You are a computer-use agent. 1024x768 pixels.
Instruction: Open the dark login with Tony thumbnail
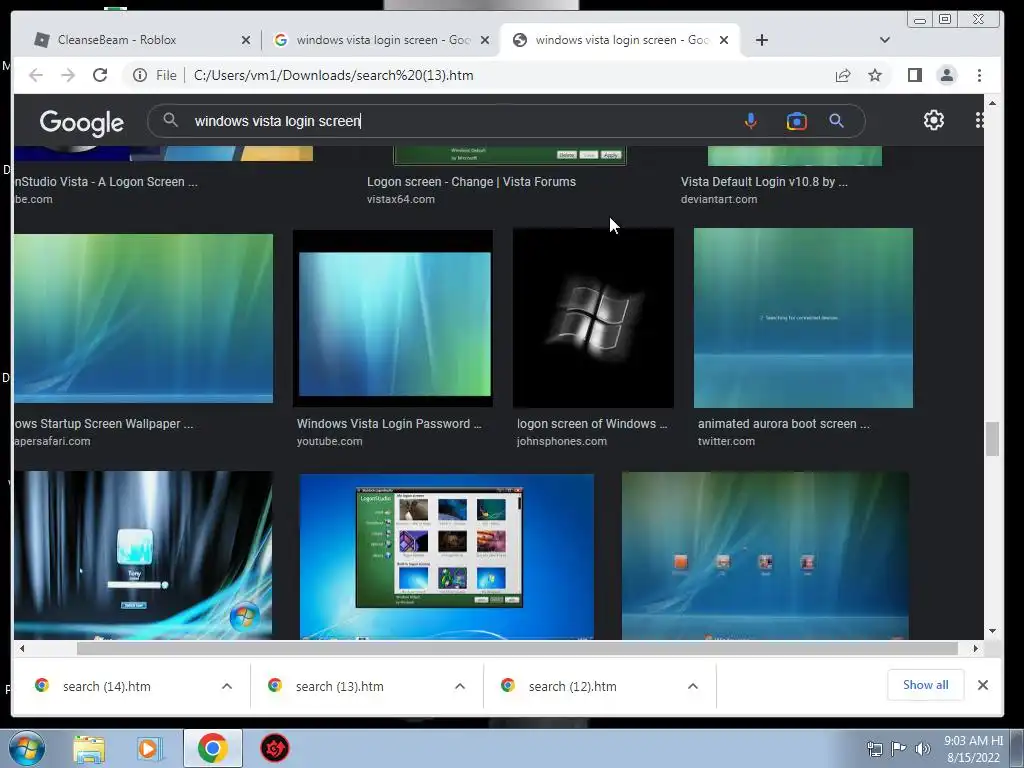coord(143,555)
